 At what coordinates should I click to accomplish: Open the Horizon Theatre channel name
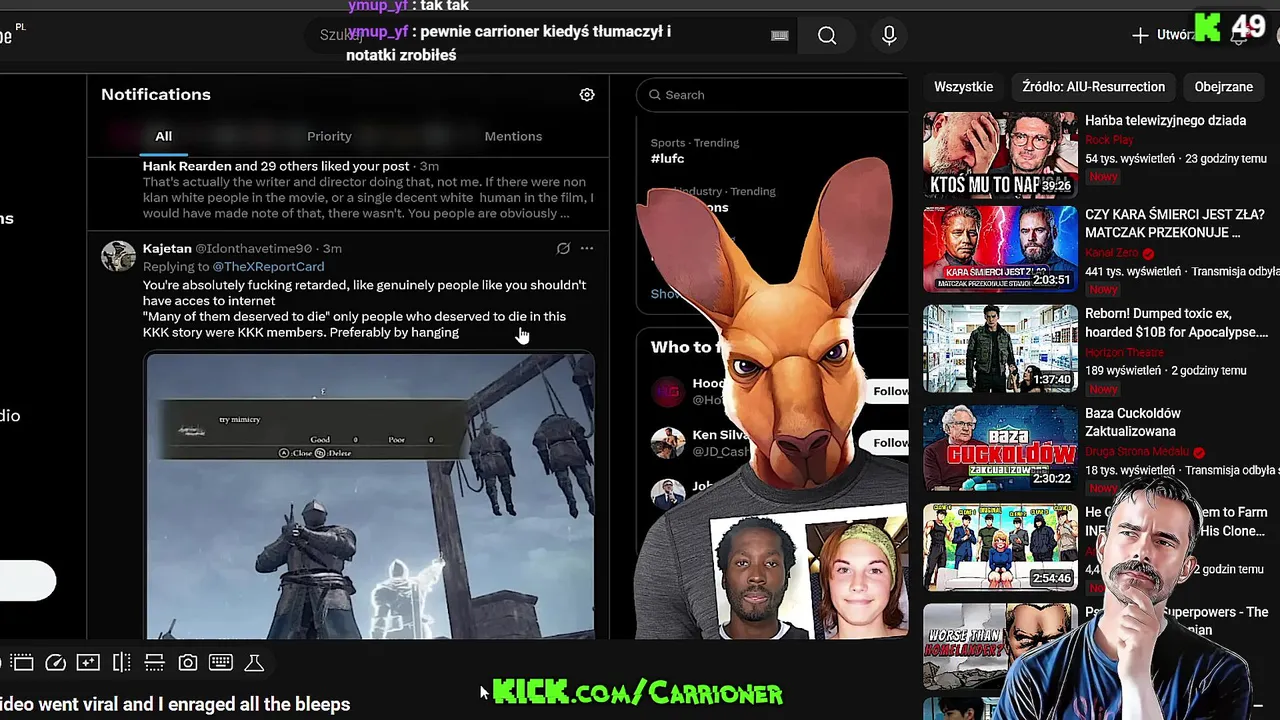1125,352
